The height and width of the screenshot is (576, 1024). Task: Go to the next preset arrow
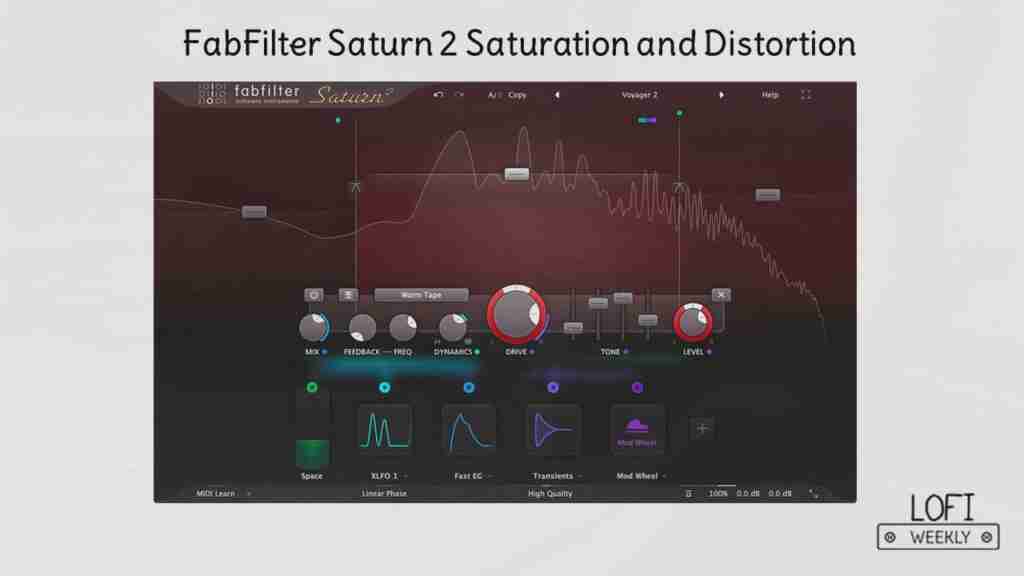[x=721, y=95]
